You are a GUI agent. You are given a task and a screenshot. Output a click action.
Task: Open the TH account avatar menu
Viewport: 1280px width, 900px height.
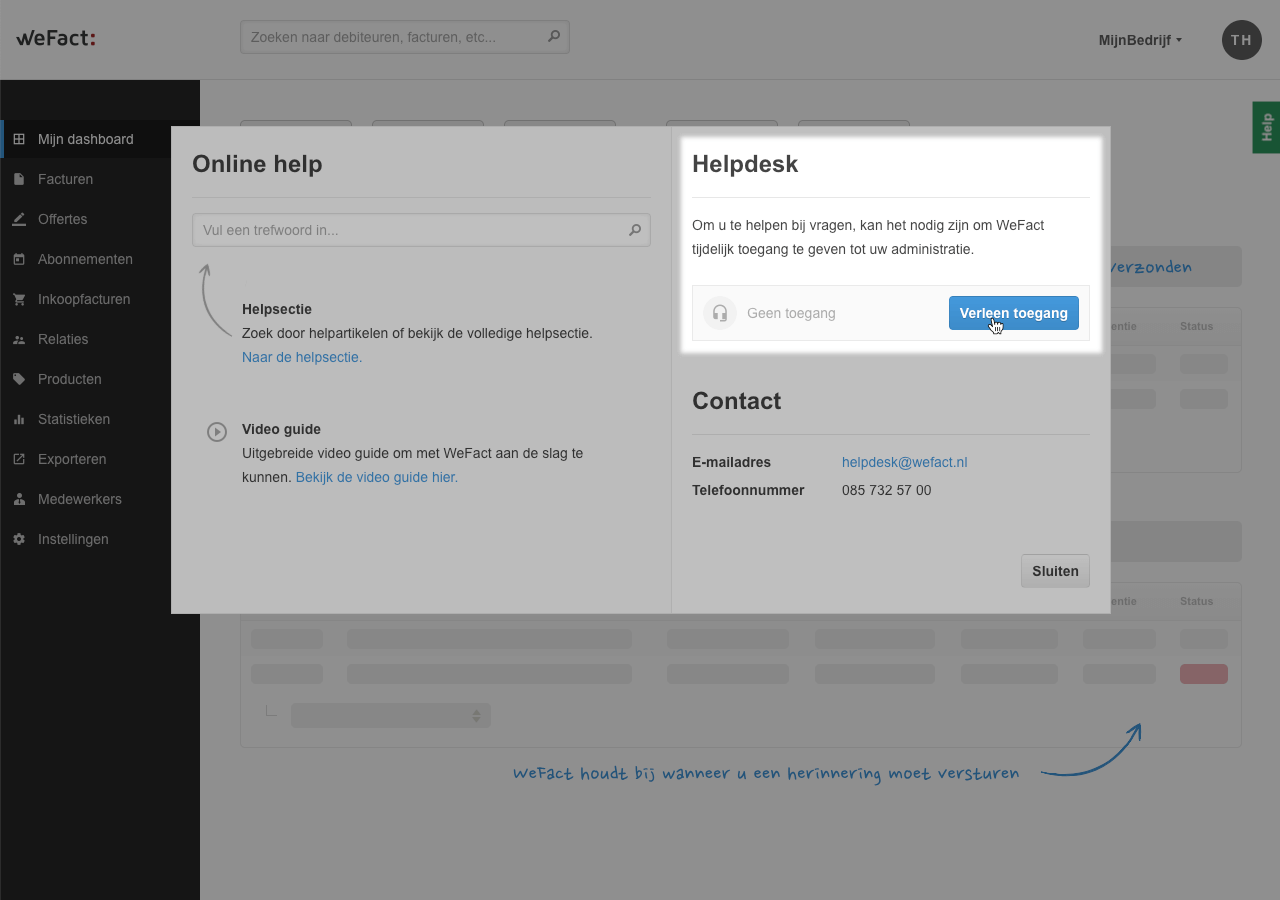click(x=1241, y=40)
